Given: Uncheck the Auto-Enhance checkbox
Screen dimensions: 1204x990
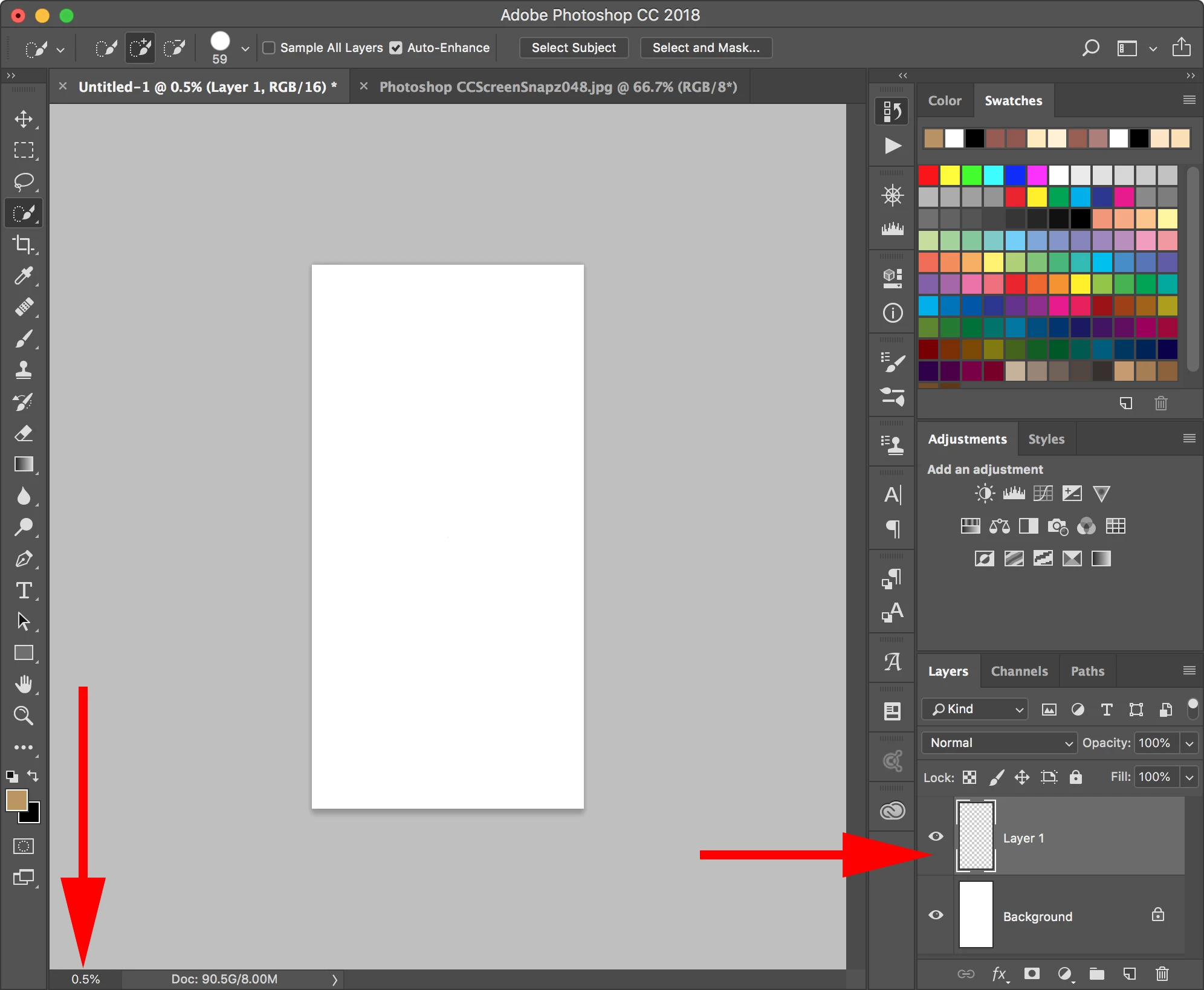Looking at the screenshot, I should tap(396, 48).
